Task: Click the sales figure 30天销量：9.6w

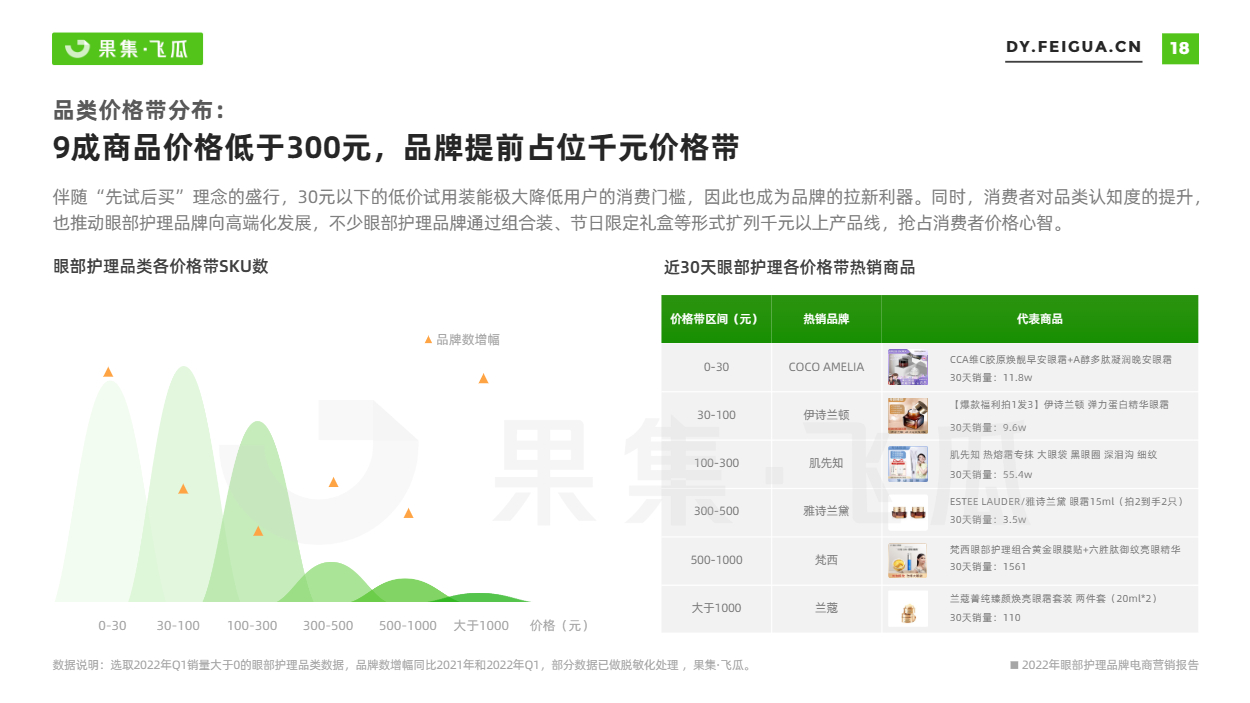Action: point(988,426)
